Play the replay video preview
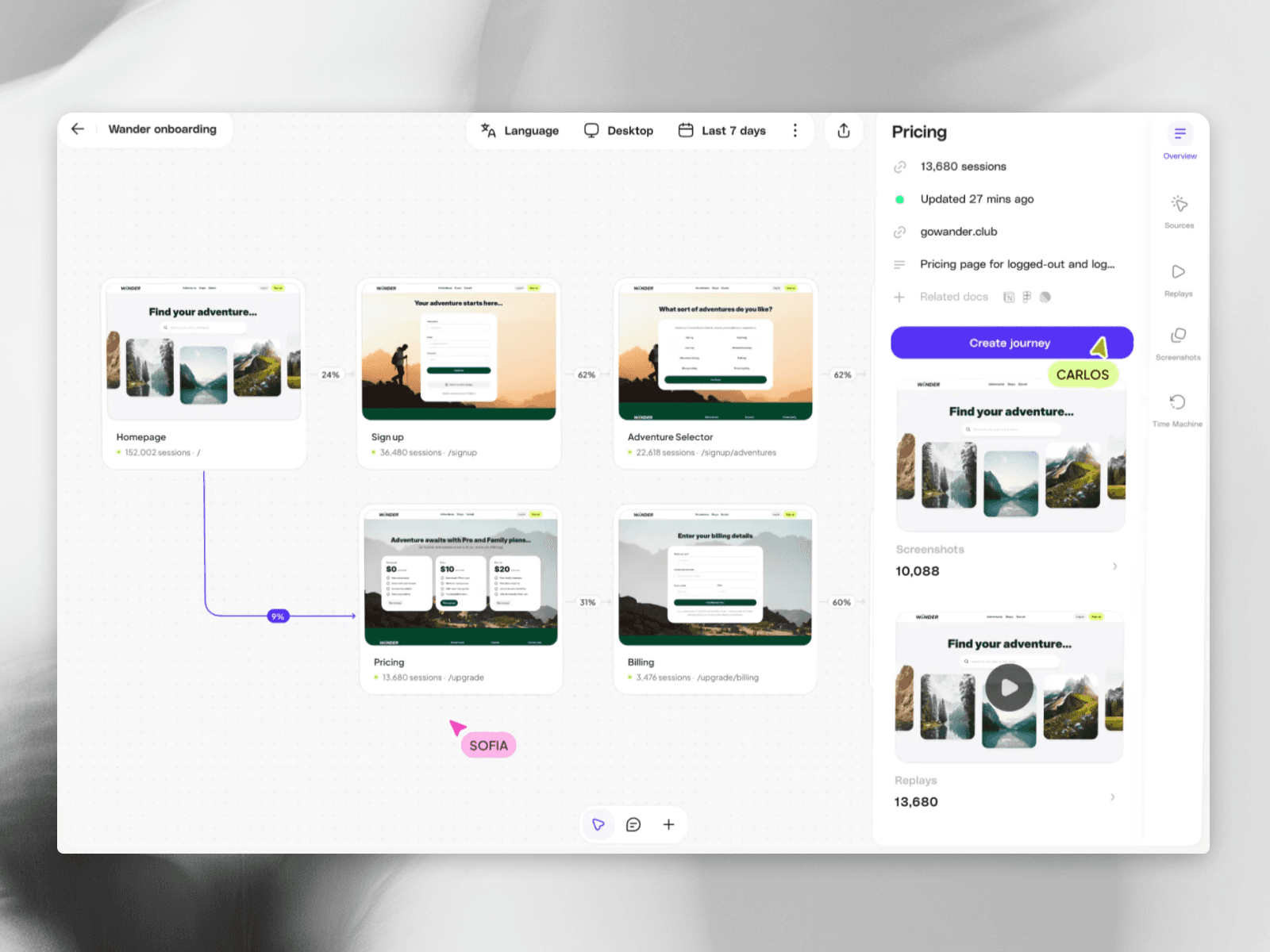This screenshot has height=952, width=1270. pos(1009,687)
